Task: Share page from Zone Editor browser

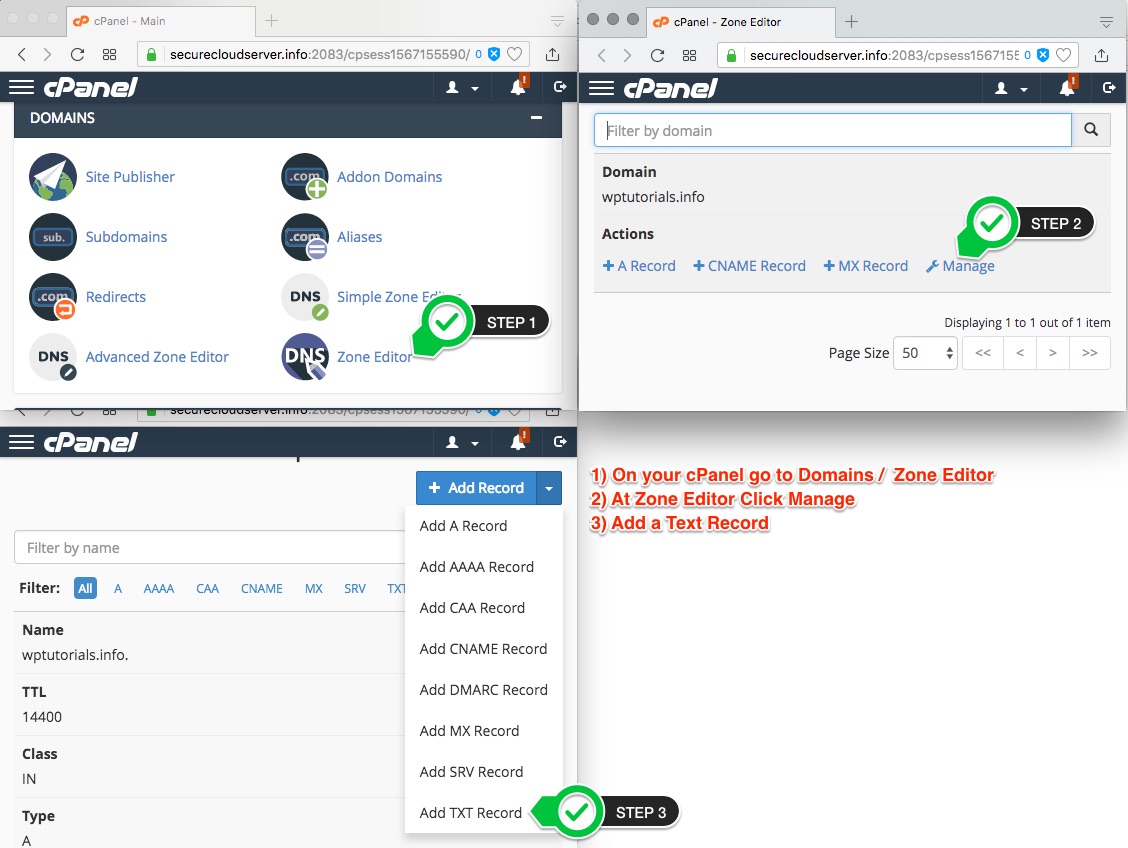Action: coord(1101,55)
